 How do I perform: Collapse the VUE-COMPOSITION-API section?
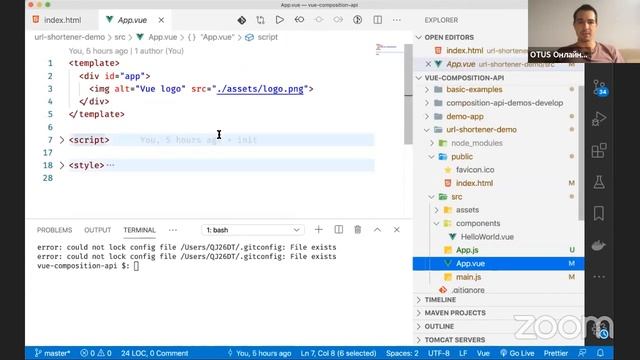point(464,78)
